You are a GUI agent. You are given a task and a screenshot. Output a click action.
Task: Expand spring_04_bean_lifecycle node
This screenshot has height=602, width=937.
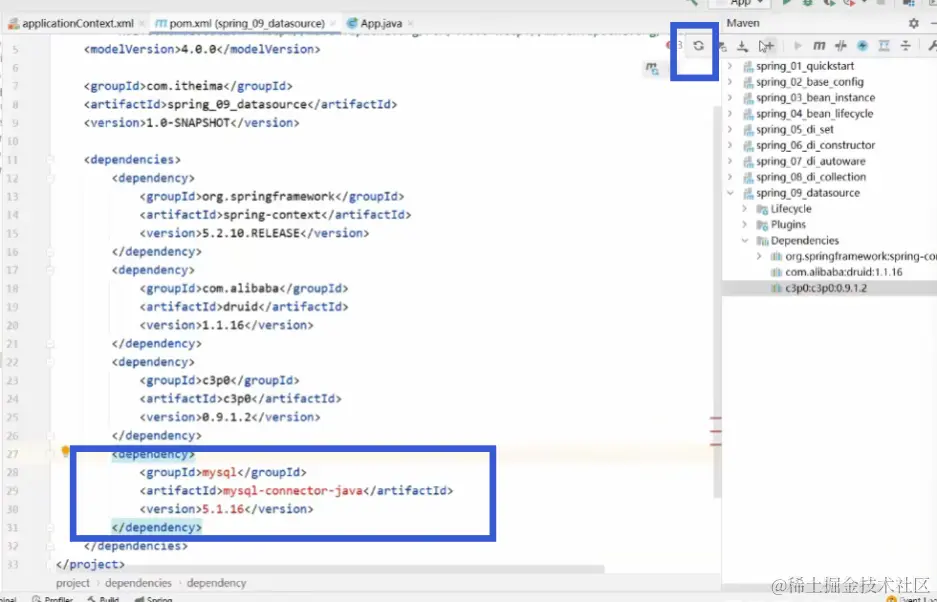pyautogui.click(x=730, y=114)
